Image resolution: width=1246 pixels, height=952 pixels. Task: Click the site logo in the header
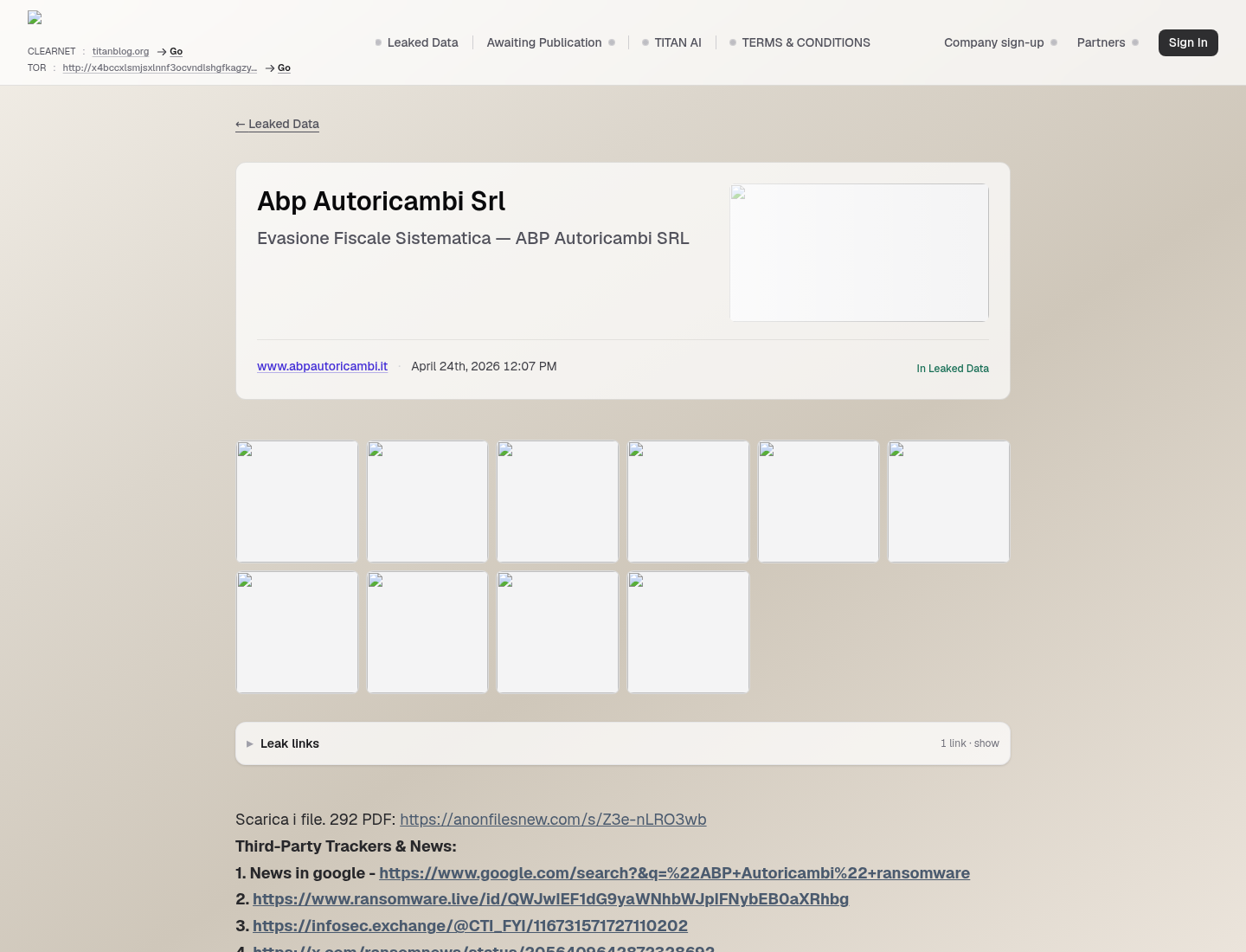35,17
